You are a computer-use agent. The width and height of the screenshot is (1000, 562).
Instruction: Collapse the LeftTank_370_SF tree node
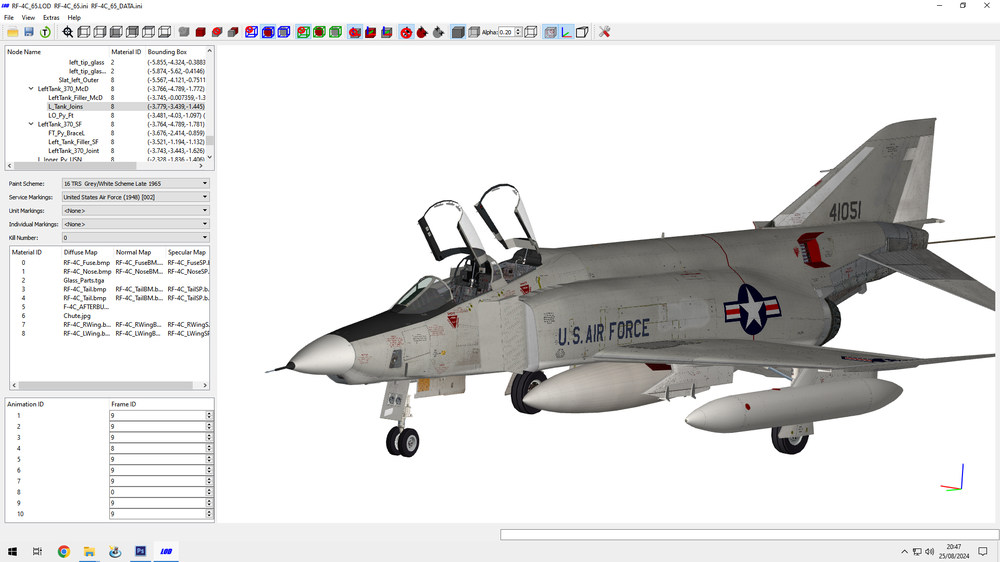tap(31, 124)
